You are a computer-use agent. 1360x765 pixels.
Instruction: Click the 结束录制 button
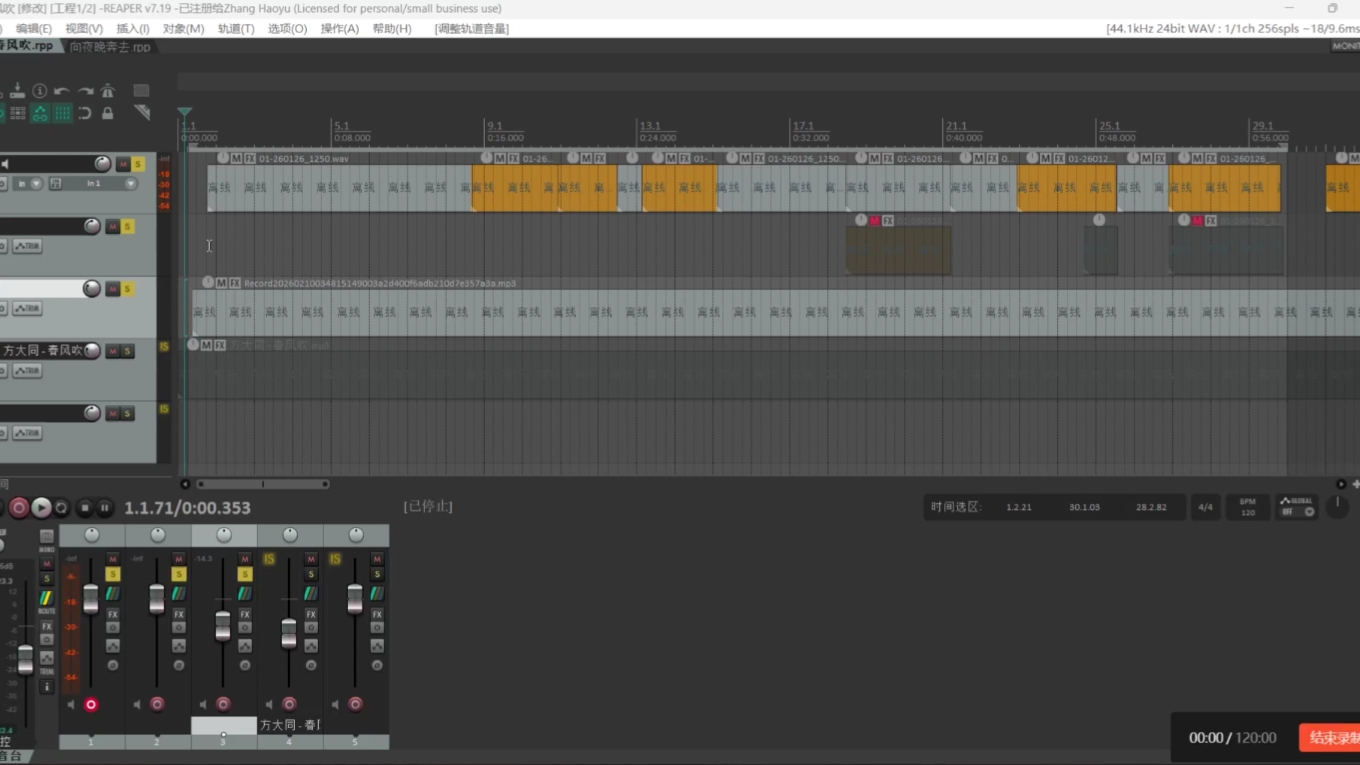tap(1330, 738)
